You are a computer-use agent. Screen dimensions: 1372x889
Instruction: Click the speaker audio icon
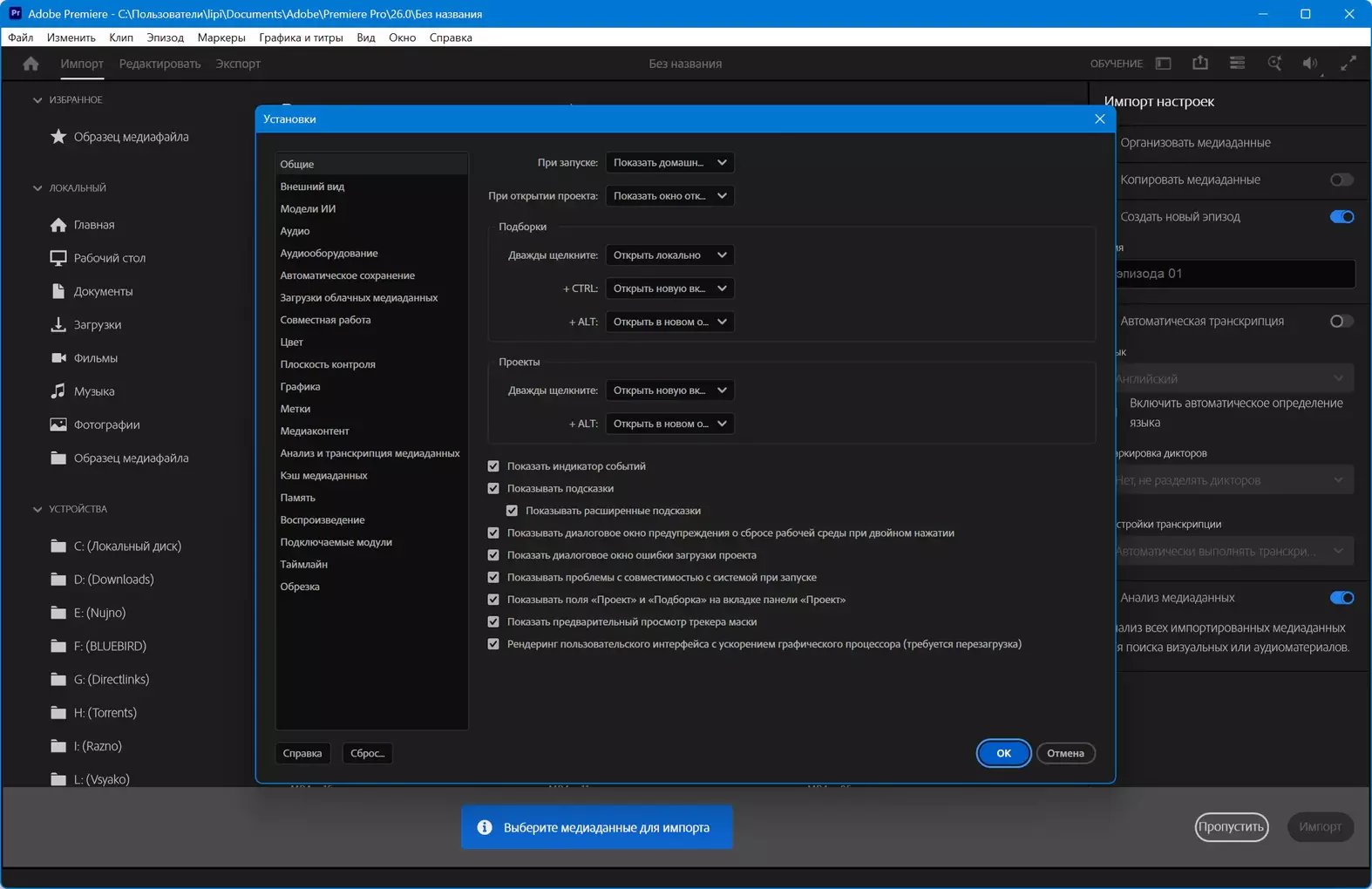point(1310,64)
